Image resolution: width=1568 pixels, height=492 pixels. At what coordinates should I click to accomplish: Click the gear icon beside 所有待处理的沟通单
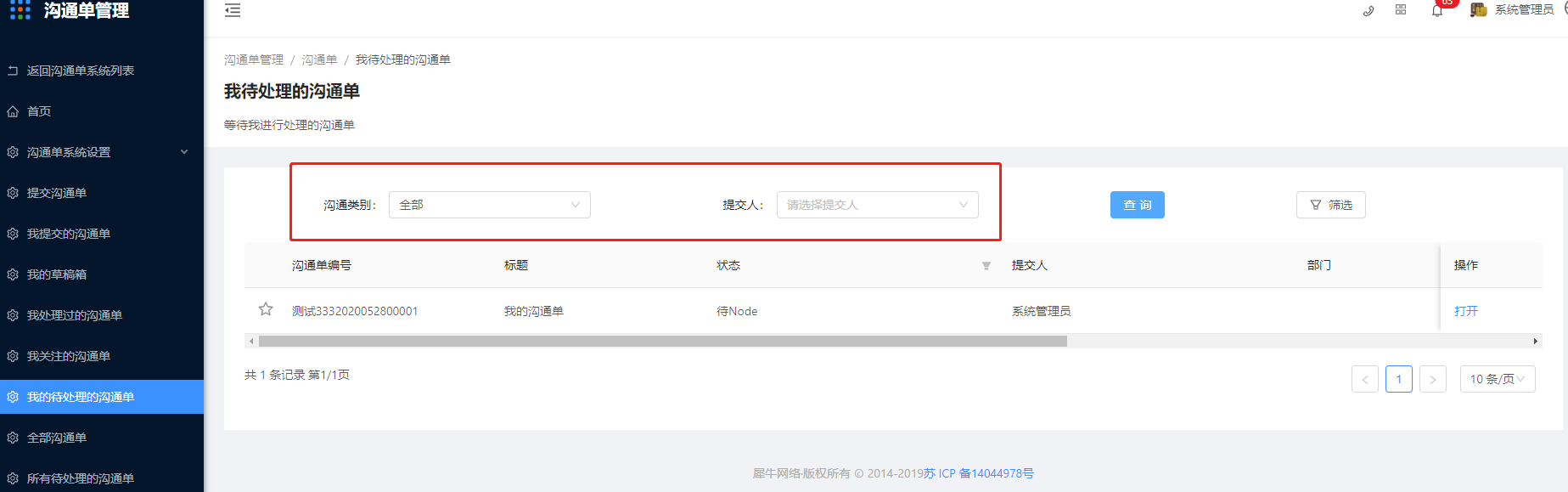(13, 478)
